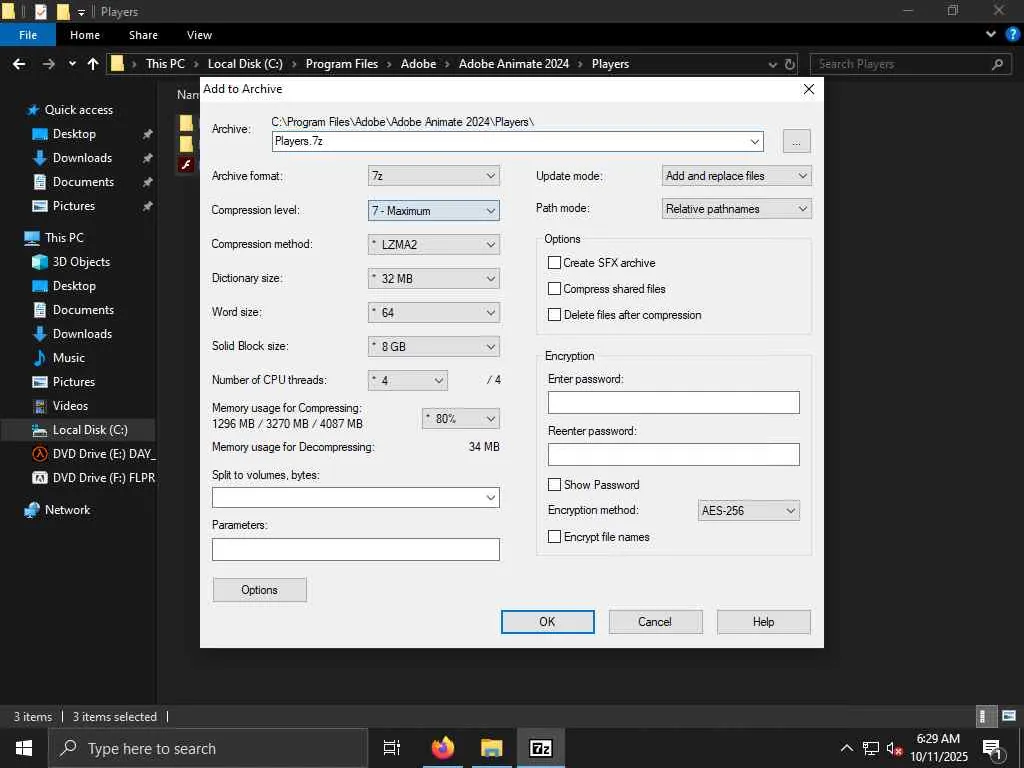
Task: Select Network in sidebar
Action: pos(67,510)
